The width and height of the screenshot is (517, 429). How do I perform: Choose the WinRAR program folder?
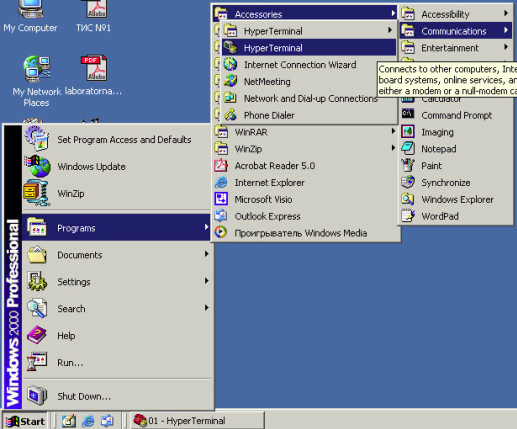point(305,132)
